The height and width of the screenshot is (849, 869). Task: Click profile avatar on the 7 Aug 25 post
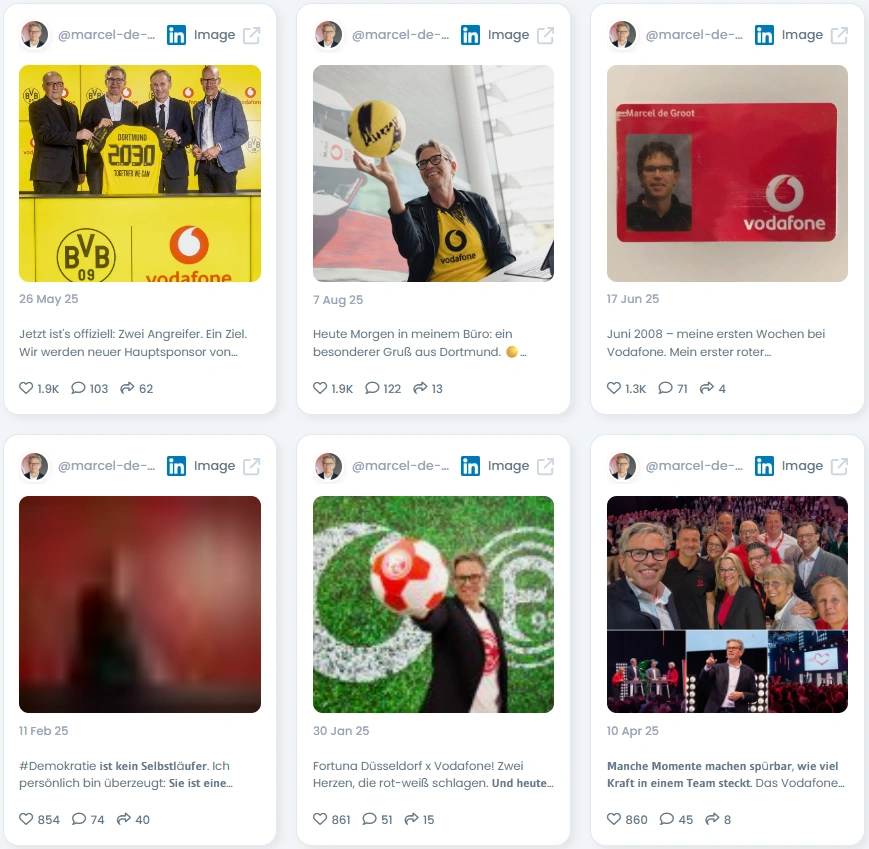click(x=328, y=35)
